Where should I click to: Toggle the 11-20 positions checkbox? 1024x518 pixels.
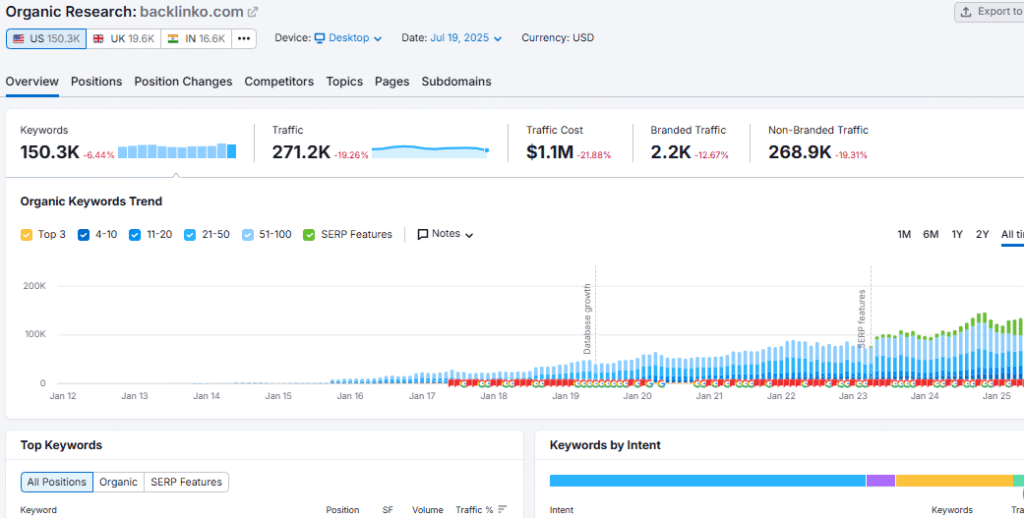[135, 235]
